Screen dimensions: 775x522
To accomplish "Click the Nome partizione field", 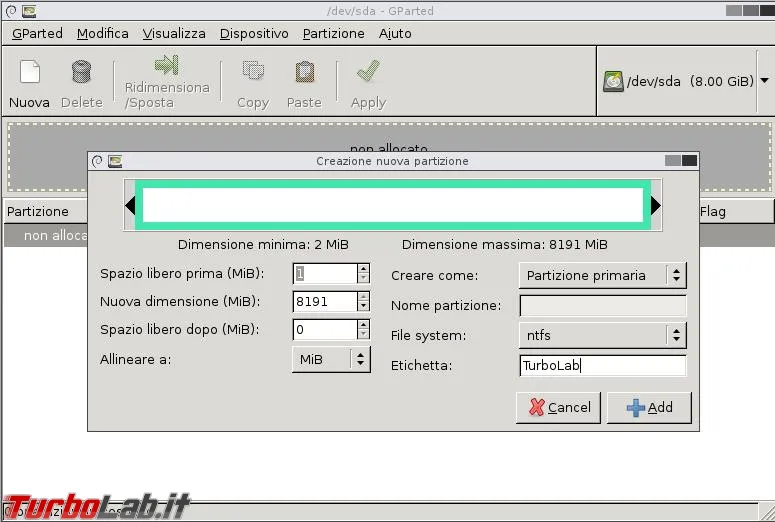I will pos(603,305).
